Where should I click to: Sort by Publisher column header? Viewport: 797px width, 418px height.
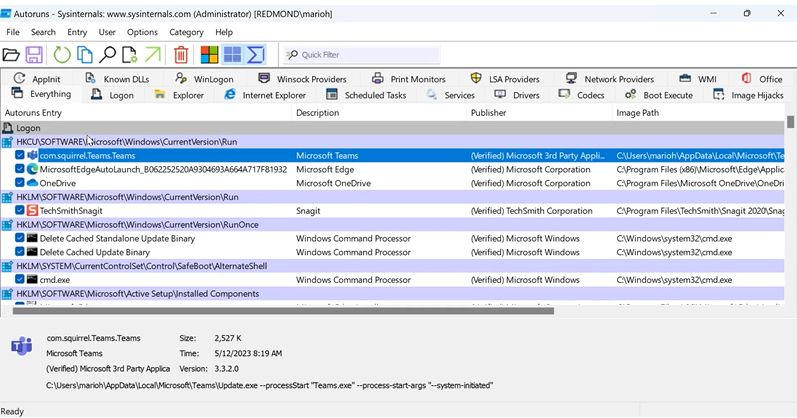[539, 113]
